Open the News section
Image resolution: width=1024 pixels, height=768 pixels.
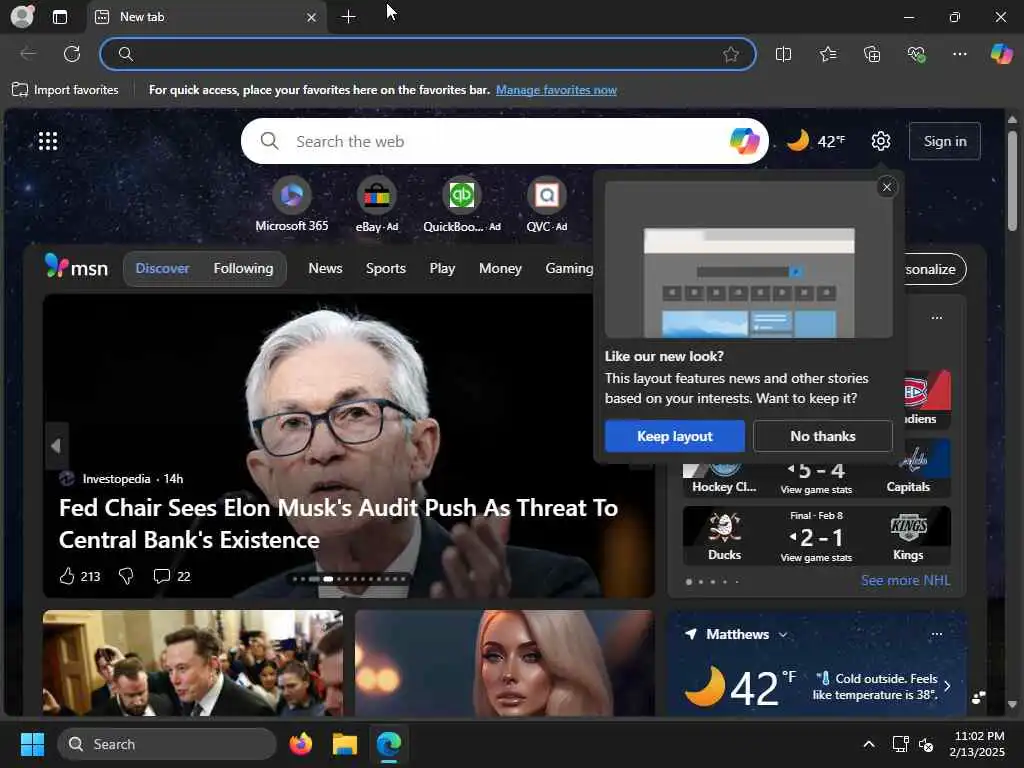pos(325,268)
